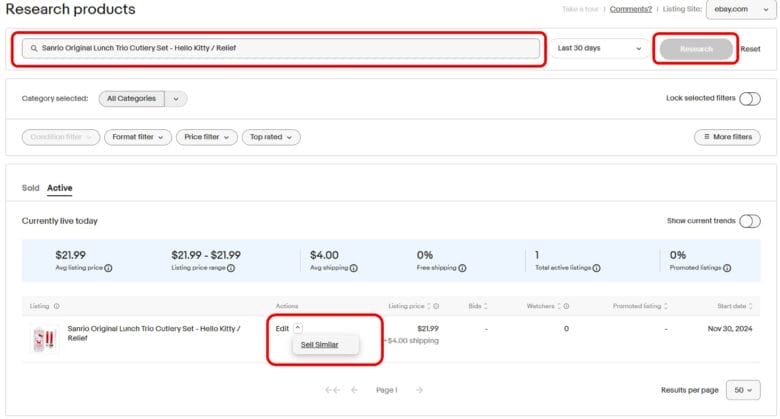Open the Listing Site ebay.com dropdown

click(741, 9)
